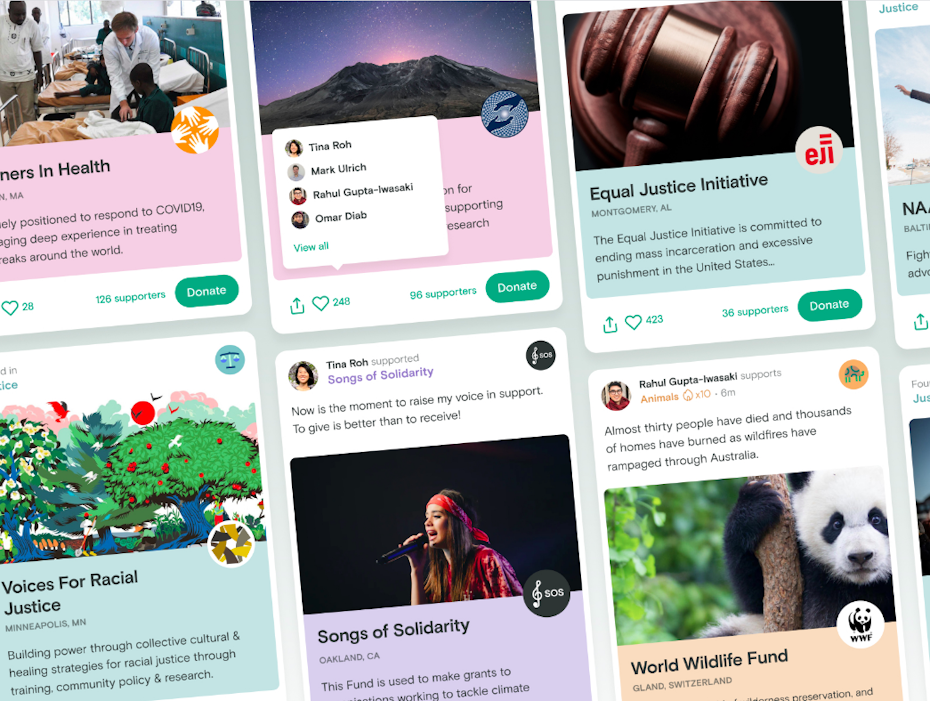Click orange Animals icon on Rahul's post

[853, 374]
